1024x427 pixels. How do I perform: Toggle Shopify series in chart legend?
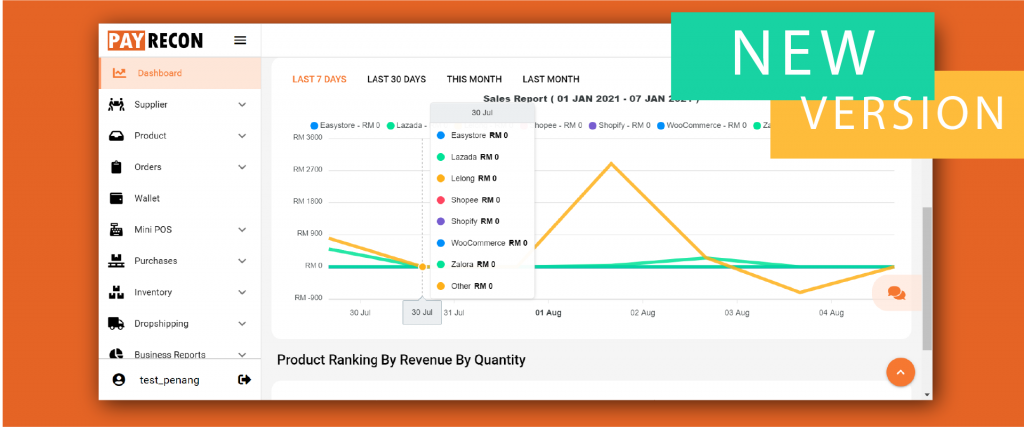618,126
